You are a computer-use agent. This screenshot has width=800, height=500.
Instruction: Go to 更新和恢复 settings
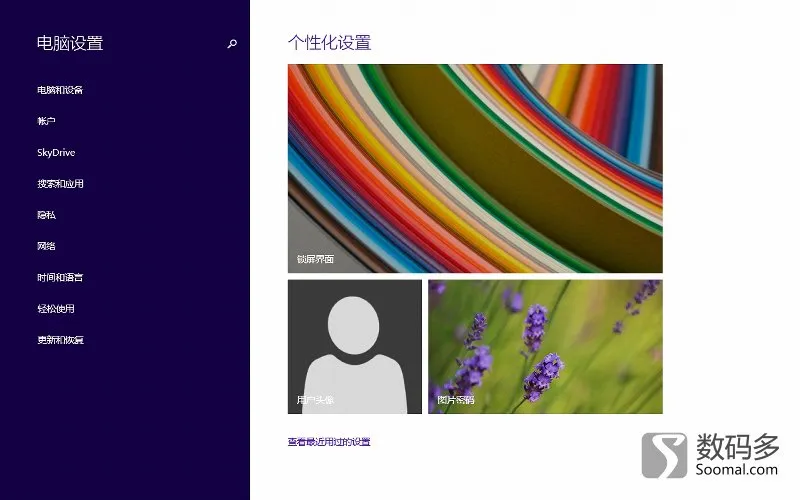pyautogui.click(x=60, y=340)
